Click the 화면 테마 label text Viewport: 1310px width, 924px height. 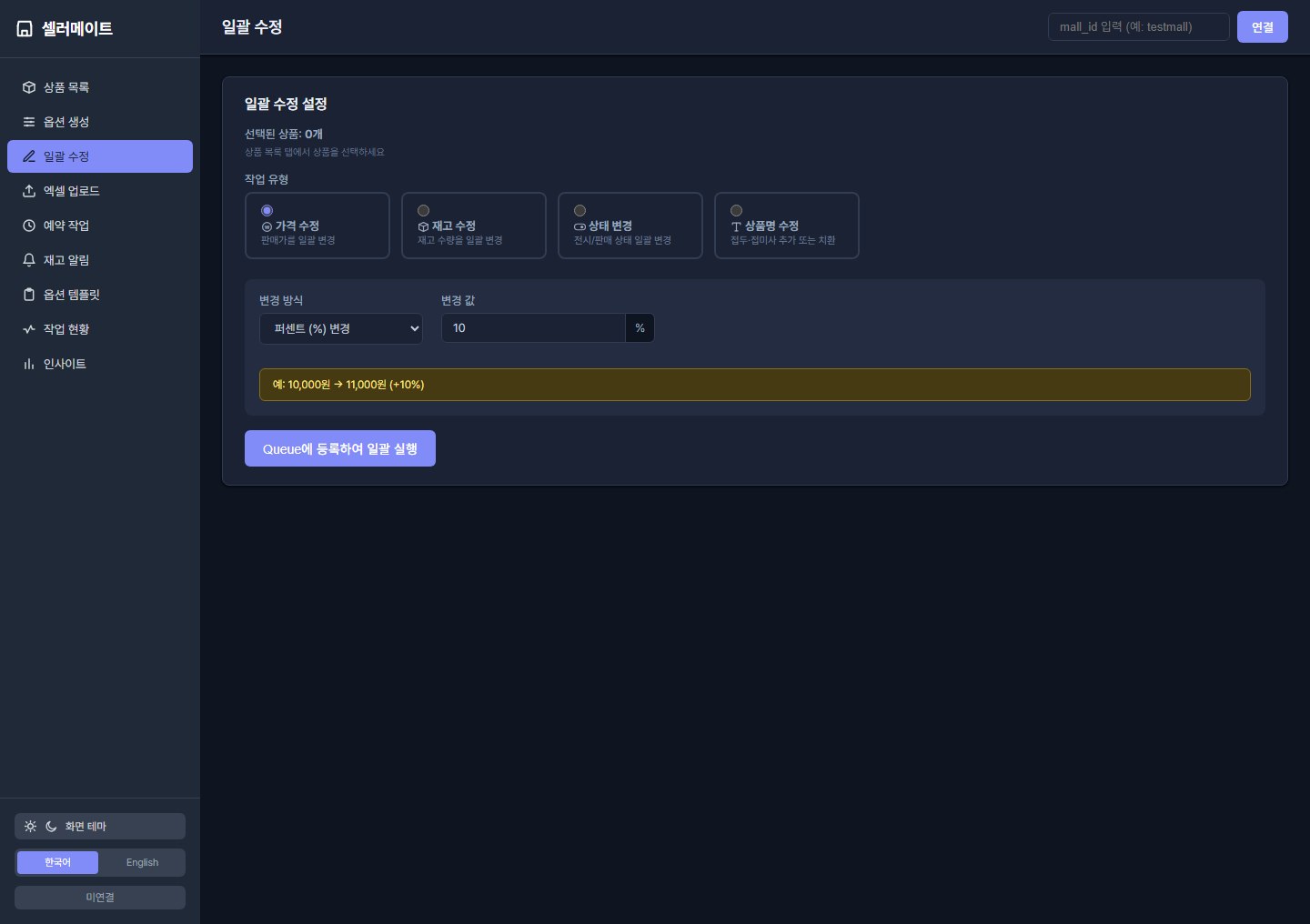86,827
